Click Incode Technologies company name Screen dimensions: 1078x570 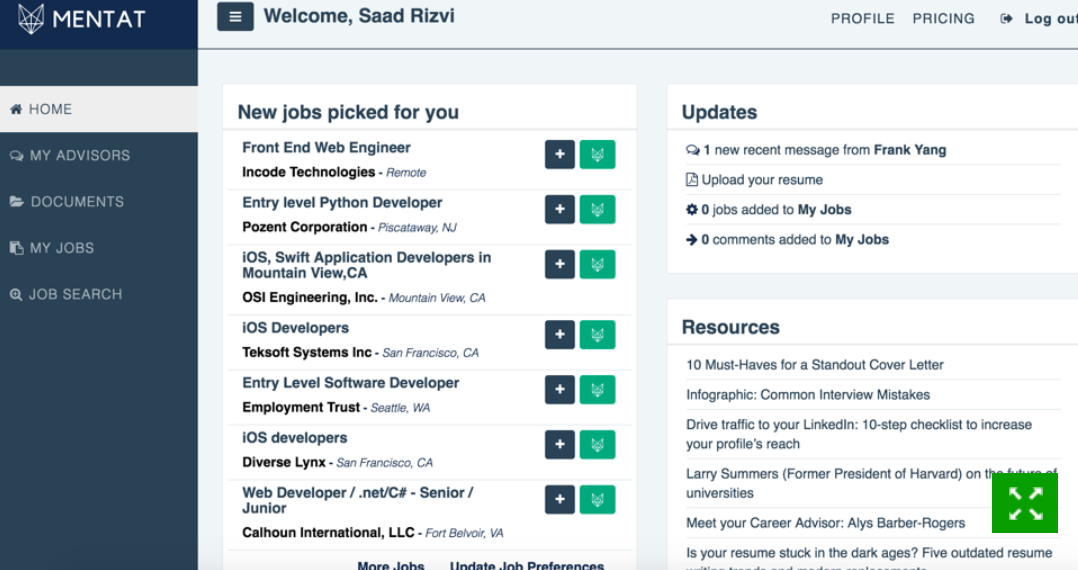coord(308,173)
